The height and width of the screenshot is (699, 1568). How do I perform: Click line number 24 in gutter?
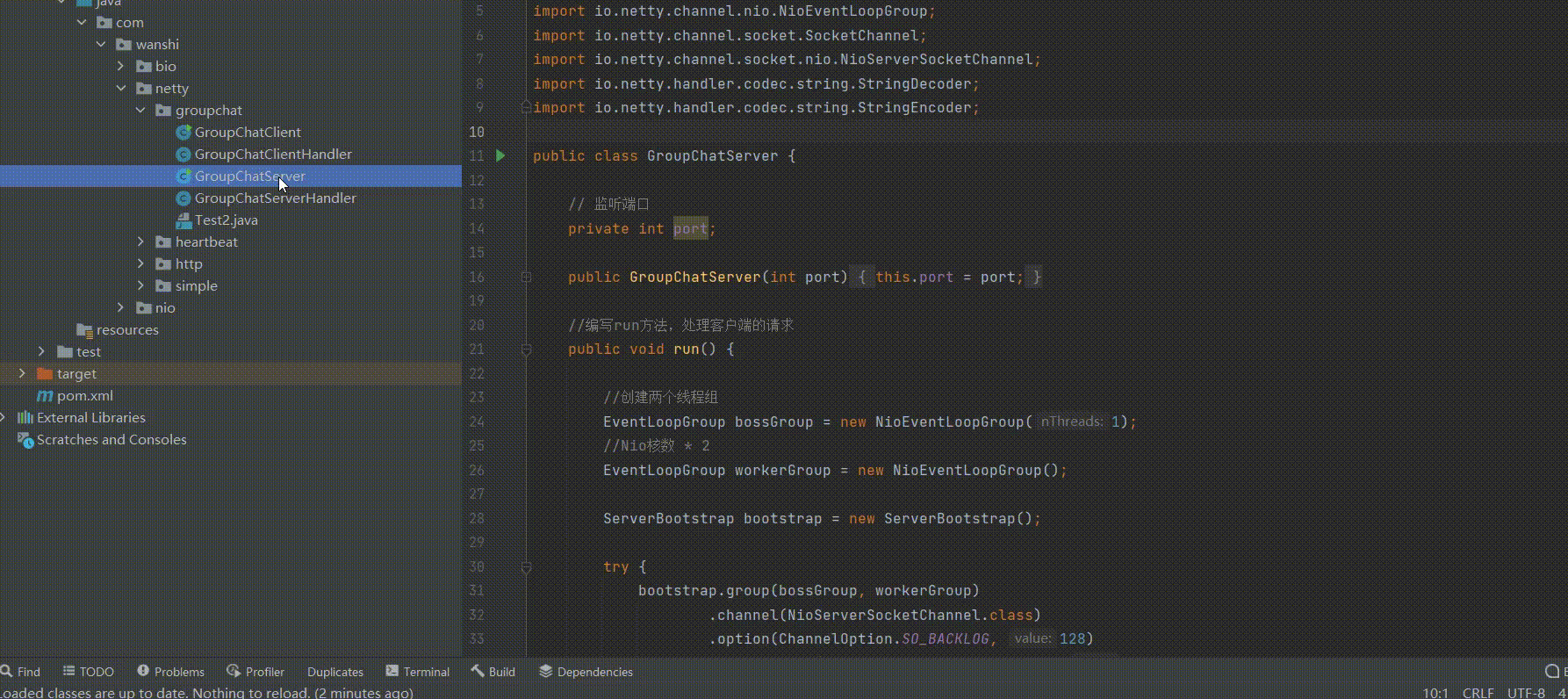coord(477,422)
